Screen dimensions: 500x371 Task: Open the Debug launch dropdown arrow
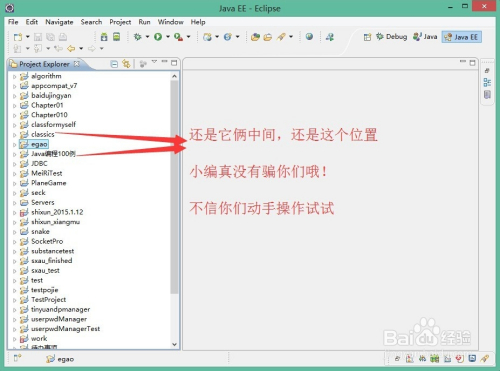pos(147,37)
